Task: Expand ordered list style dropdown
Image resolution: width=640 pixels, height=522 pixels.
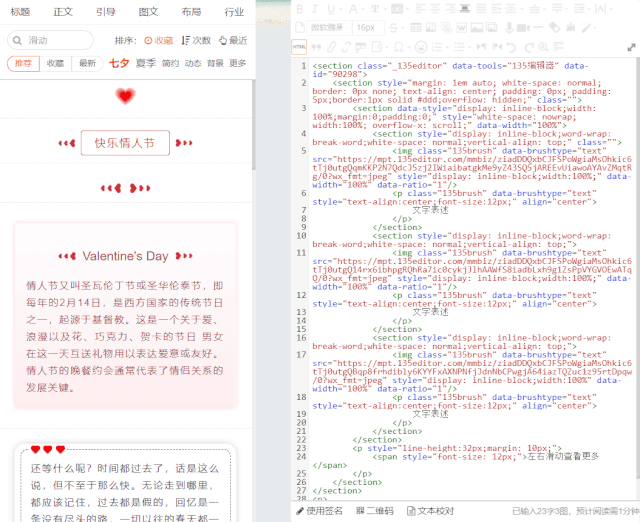Action: (447, 48)
